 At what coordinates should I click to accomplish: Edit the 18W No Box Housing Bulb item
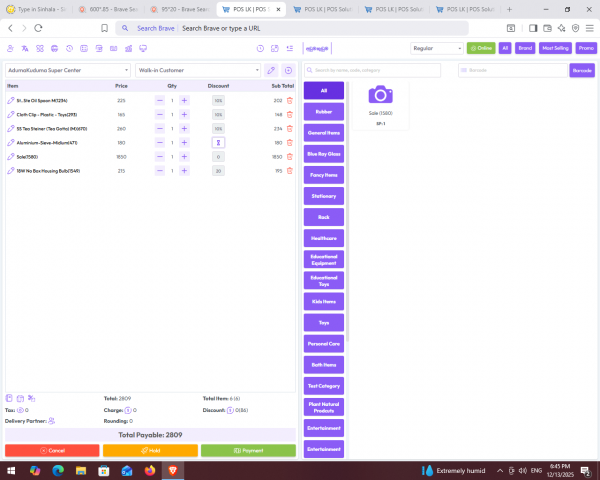pyautogui.click(x=11, y=171)
